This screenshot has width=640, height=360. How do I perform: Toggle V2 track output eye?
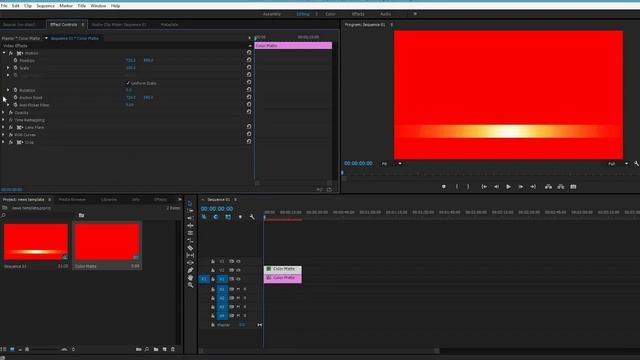point(238,270)
